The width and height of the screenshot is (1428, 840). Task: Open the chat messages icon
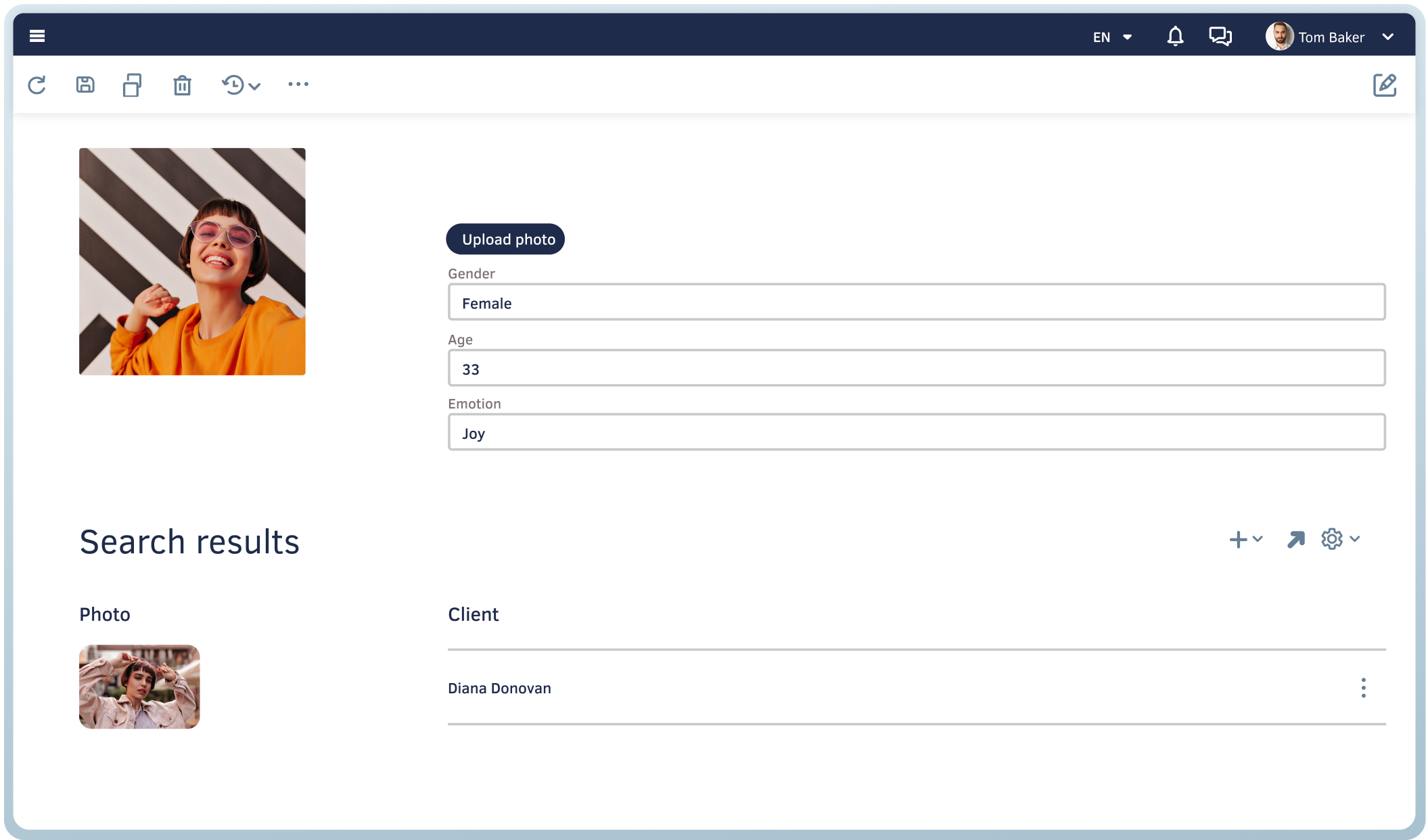pos(1220,37)
